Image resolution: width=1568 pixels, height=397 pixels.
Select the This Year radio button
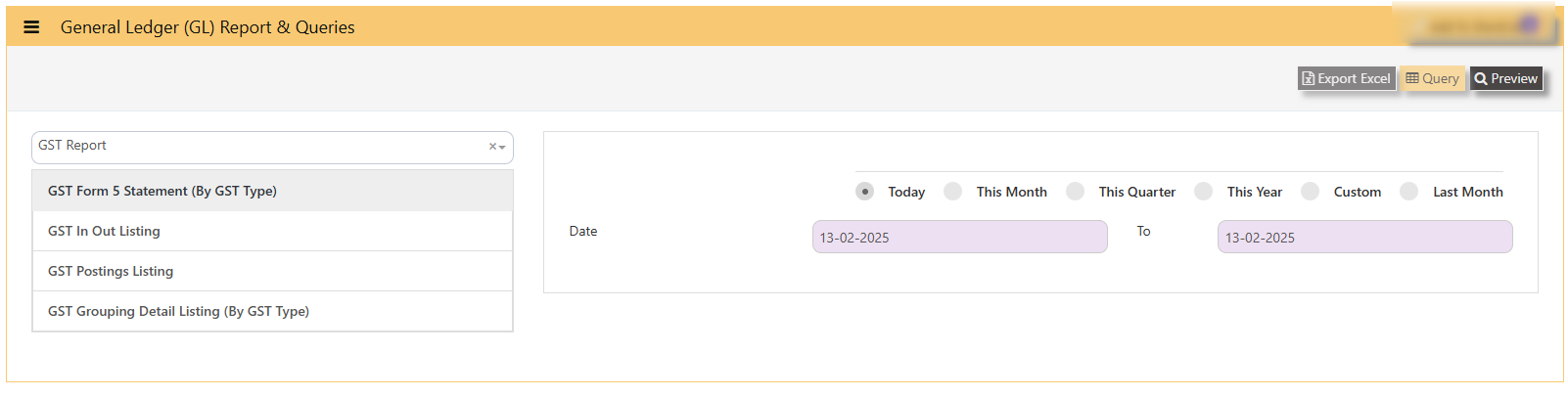[1203, 191]
